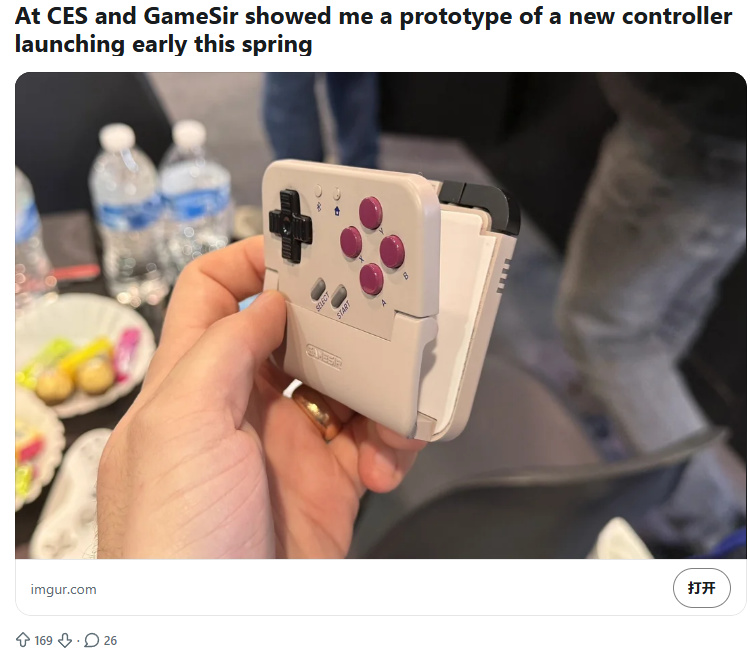Click the 打开 button
750x664 pixels.
click(701, 588)
